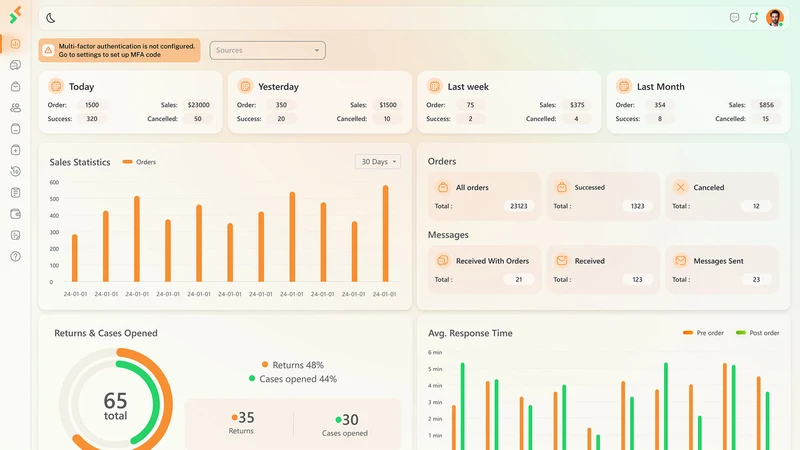This screenshot has height=450, width=800.
Task: Open the Received With Orders card
Action: click(x=484, y=270)
